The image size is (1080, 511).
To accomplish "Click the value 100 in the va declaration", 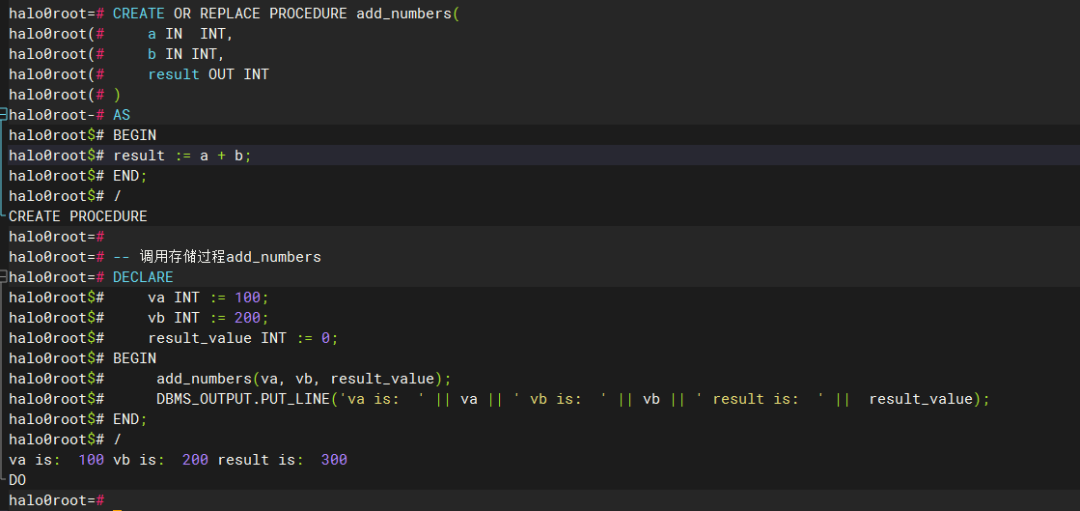I will coord(247,298).
